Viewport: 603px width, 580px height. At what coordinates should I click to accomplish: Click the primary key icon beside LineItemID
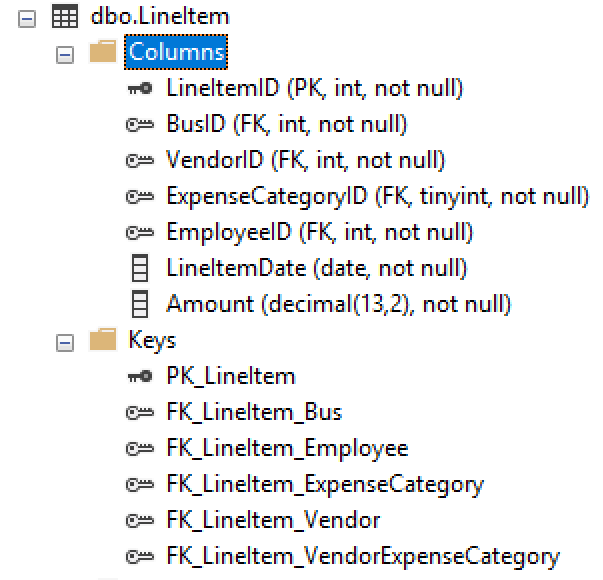141,89
